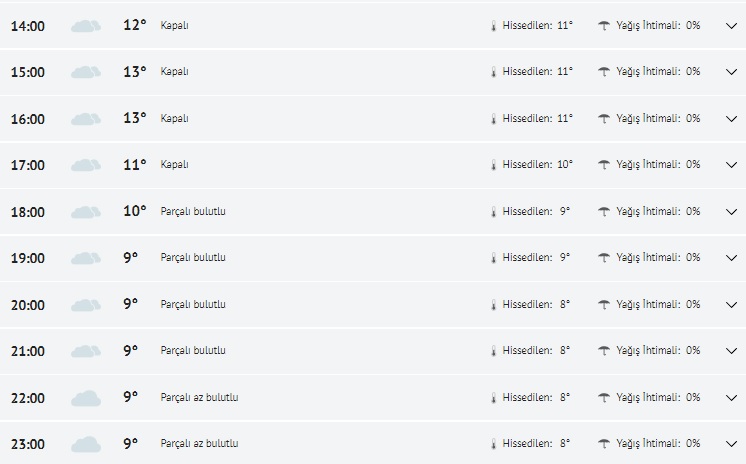Click the thermometer icon in 15:00 row
Image resolution: width=746 pixels, height=464 pixels.
pyautogui.click(x=493, y=72)
